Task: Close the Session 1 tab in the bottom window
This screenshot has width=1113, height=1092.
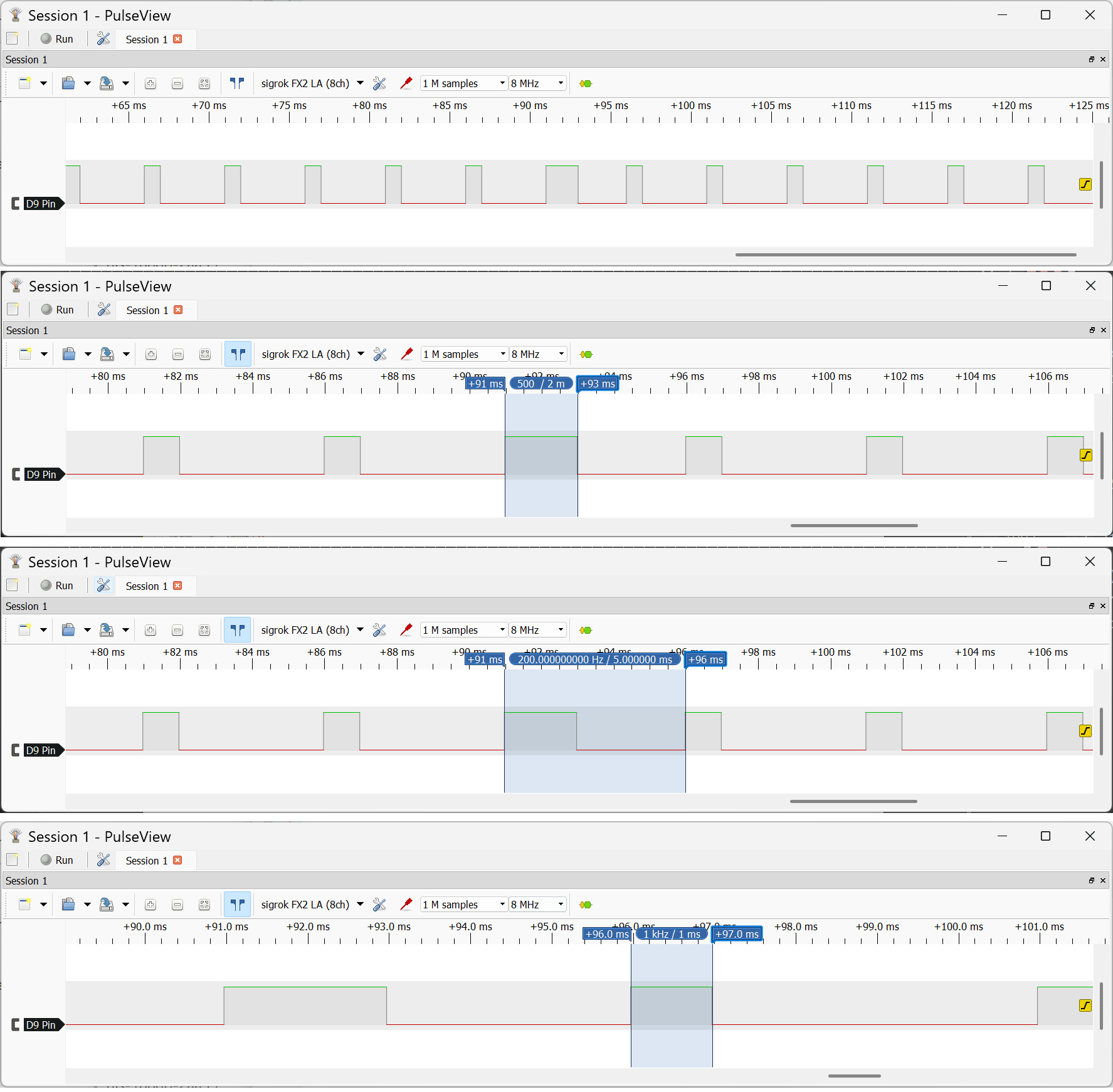Action: [177, 861]
